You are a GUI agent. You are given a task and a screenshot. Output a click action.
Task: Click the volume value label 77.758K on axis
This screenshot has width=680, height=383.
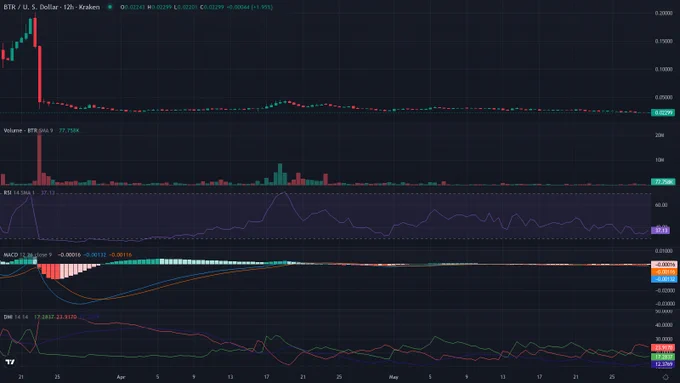pos(663,182)
